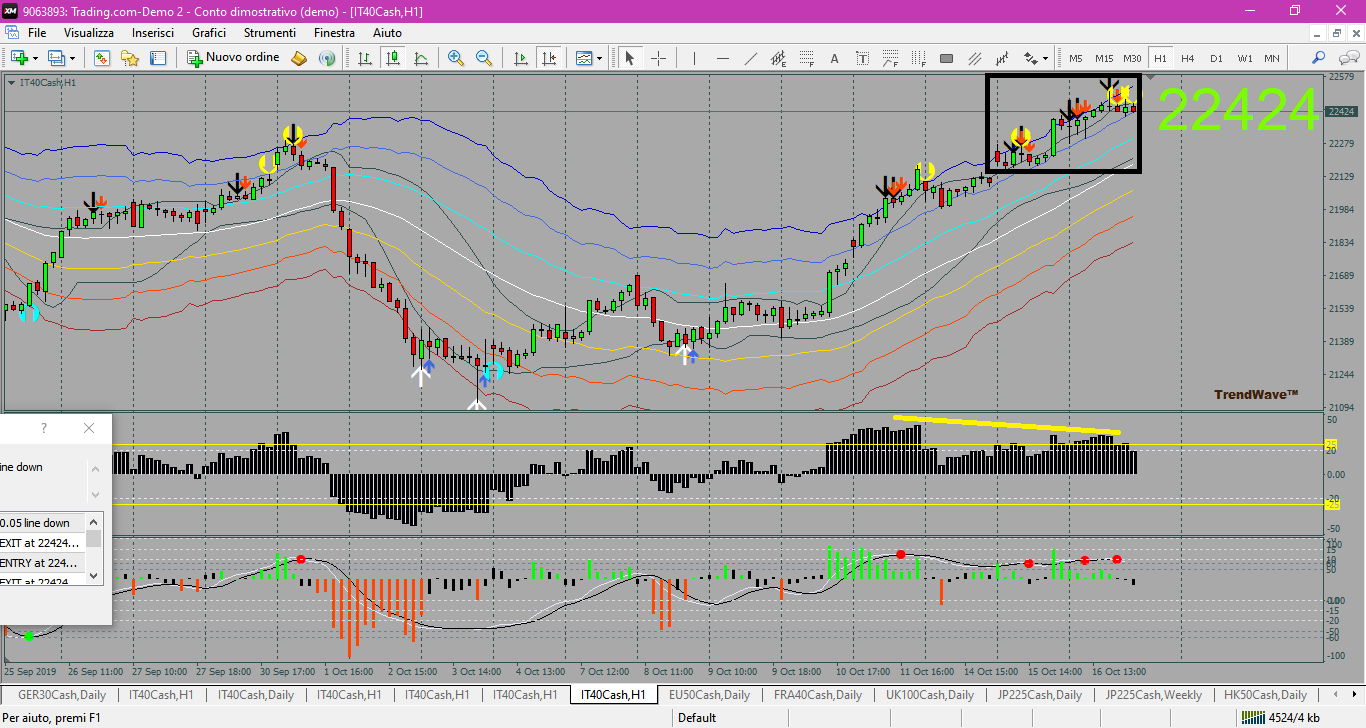Screen dimensions: 1366x728
Task: Select the Fibonacci arc tool
Action: click(x=891, y=58)
